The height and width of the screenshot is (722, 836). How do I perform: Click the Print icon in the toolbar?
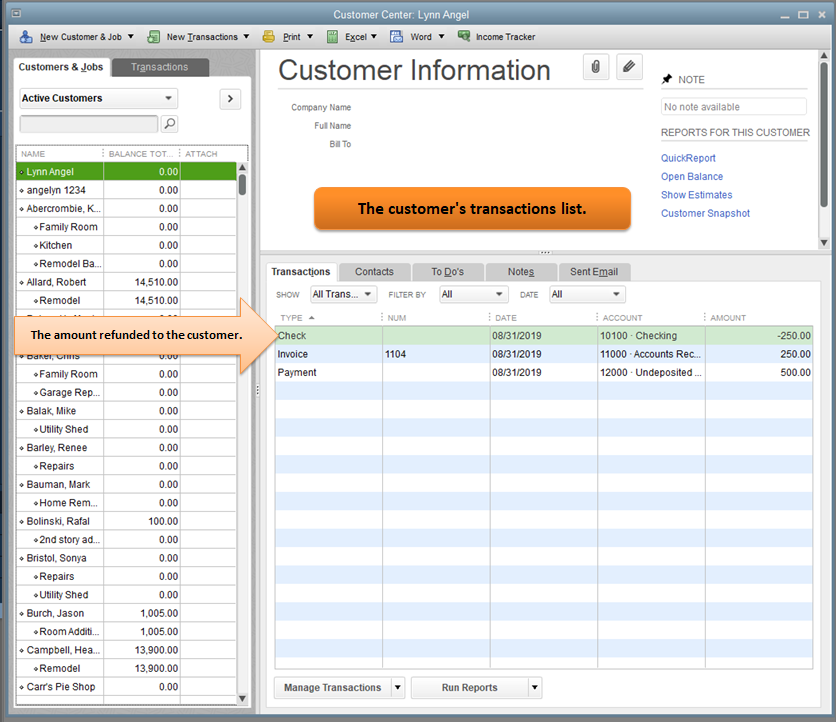(269, 37)
